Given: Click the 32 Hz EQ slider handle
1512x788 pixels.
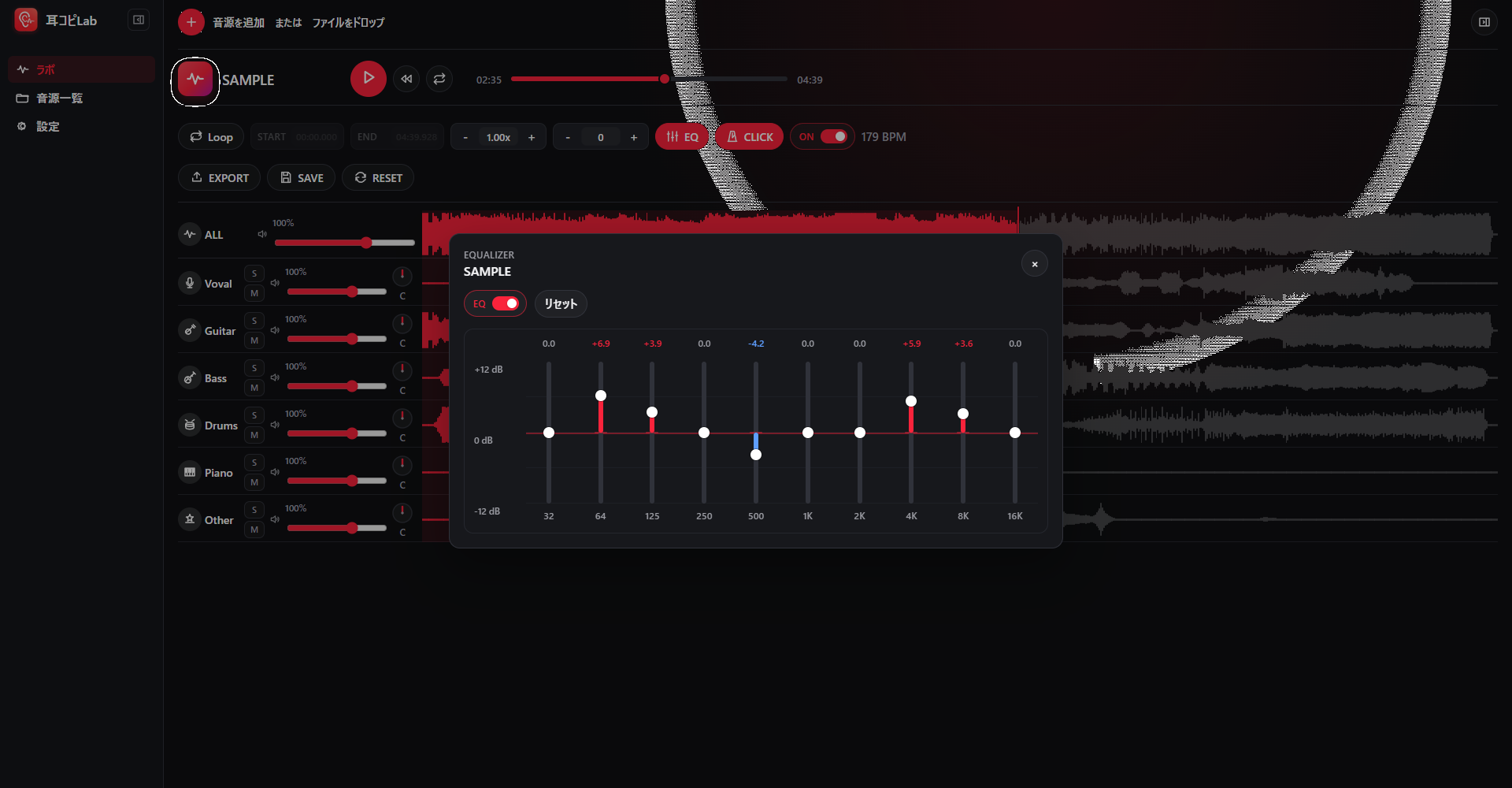Looking at the screenshot, I should [x=549, y=433].
